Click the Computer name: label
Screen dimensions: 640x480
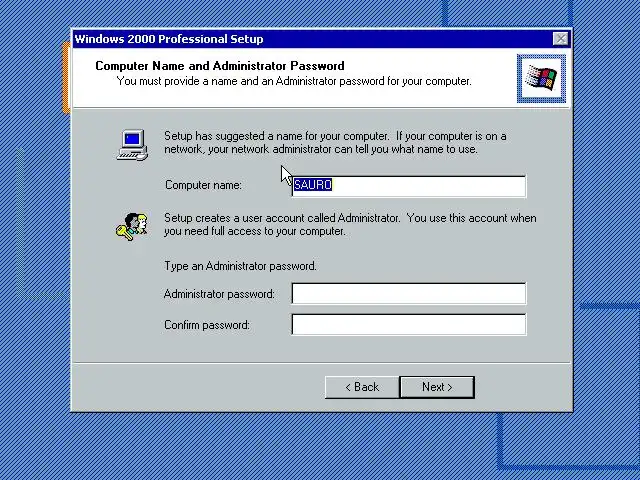click(x=203, y=185)
